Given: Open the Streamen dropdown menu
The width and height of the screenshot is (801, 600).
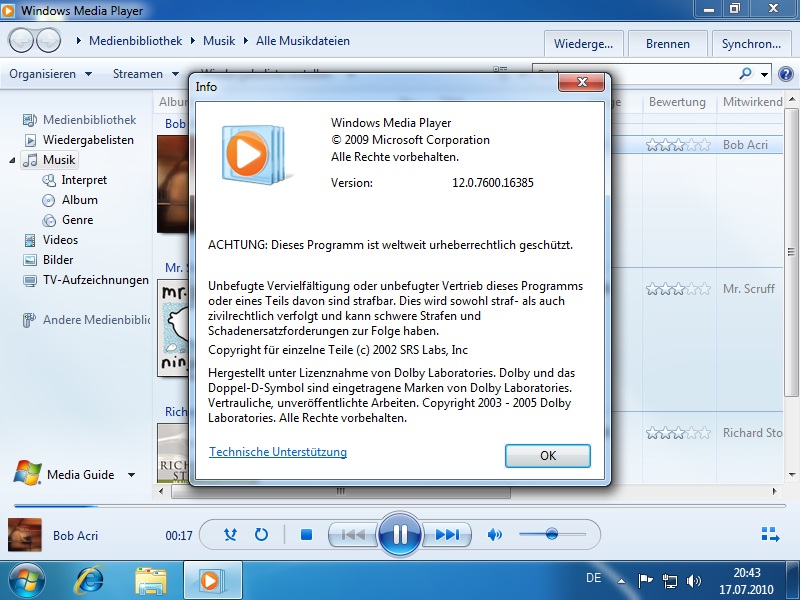Looking at the screenshot, I should [145, 74].
